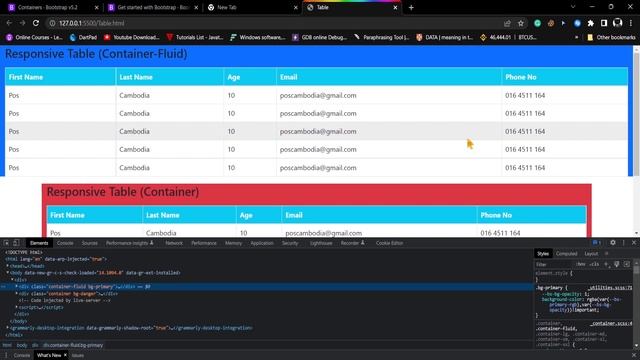This screenshot has height=360, width=640.
Task: Switch to the Sources panel tab
Action: point(89,243)
